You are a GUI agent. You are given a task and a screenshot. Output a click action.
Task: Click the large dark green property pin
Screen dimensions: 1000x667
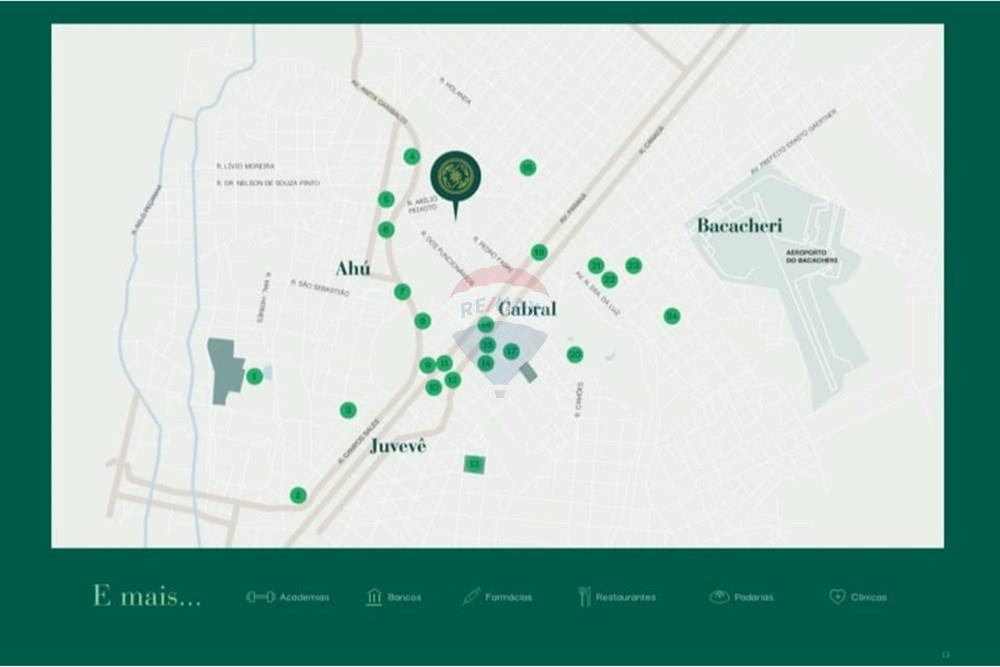pos(456,179)
